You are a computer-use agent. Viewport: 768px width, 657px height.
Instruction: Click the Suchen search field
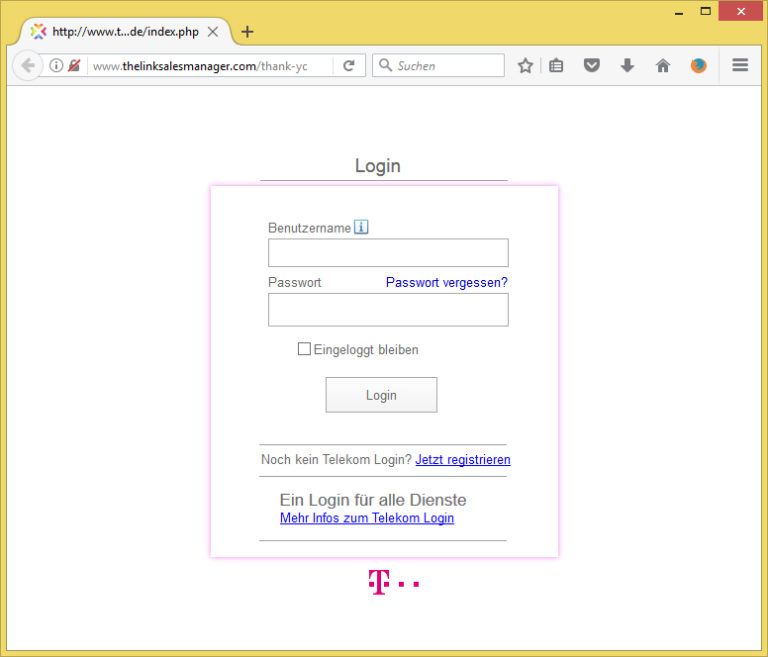pos(438,65)
